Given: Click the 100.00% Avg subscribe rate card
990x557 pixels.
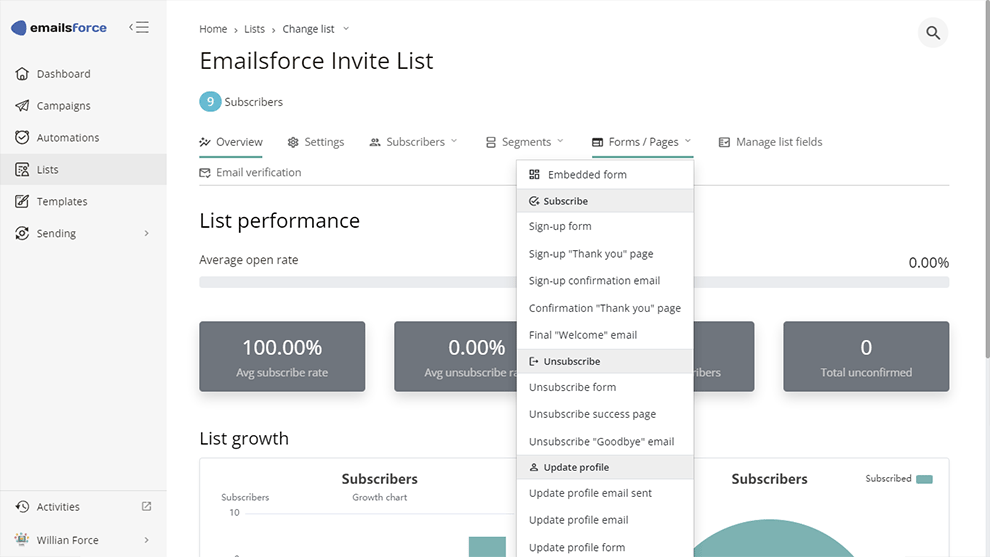Looking at the screenshot, I should click(x=282, y=356).
